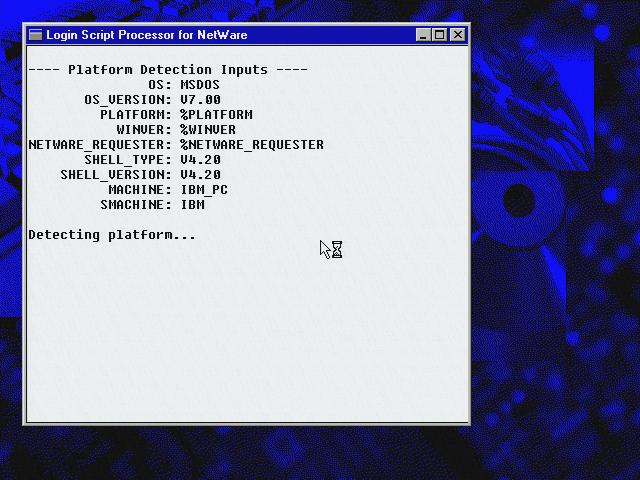The image size is (640, 480).
Task: Select the SMACHINE: IBM line
Action: [x=153, y=205]
